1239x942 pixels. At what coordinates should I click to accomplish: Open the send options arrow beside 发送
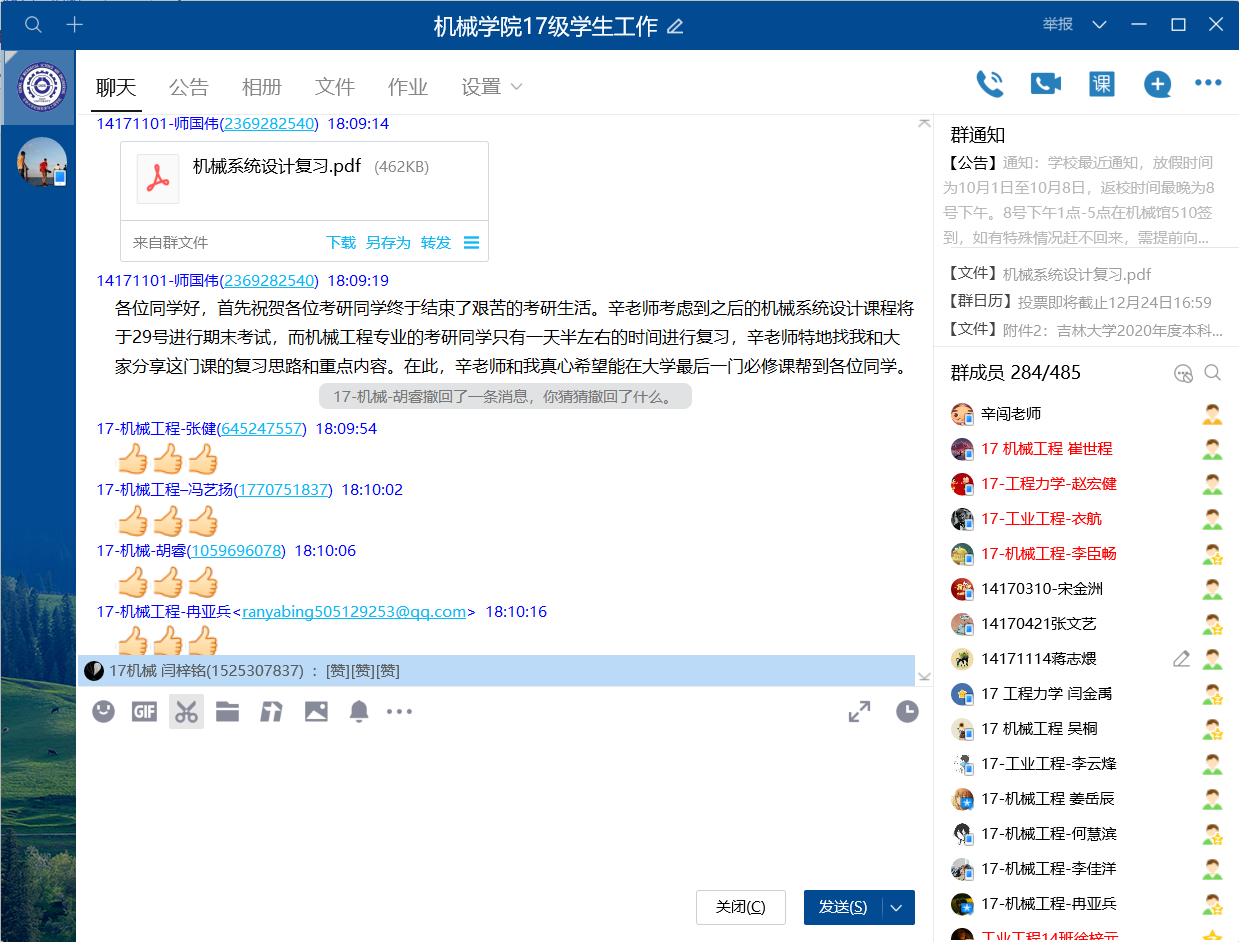(x=897, y=907)
